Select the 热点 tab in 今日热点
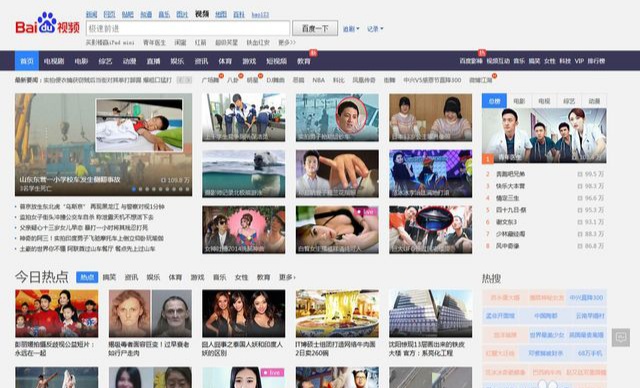The image size is (640, 388). pos(87,277)
